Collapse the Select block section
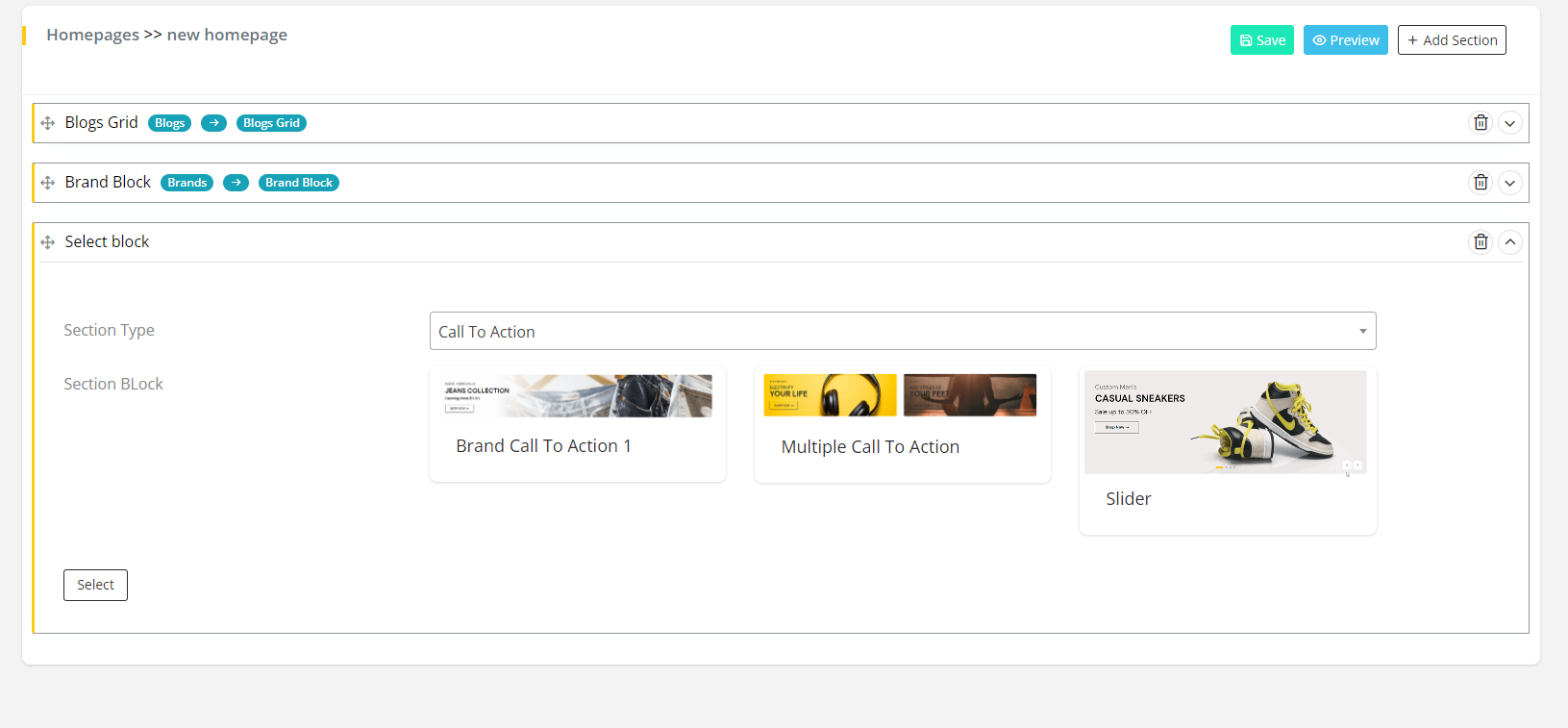 [1510, 242]
